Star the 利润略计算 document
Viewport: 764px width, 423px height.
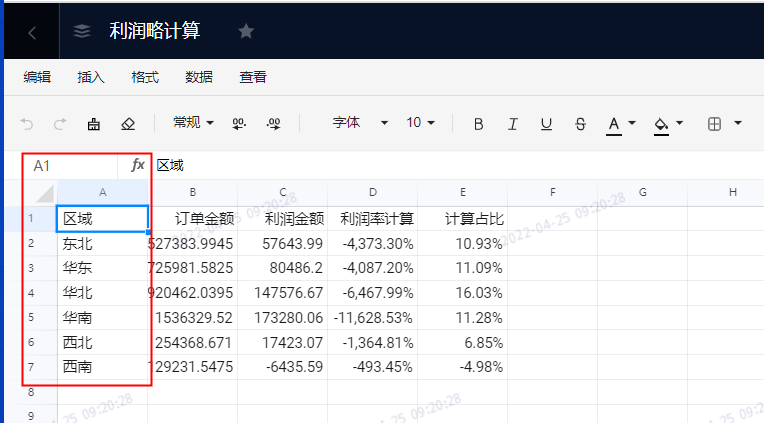pos(246,31)
